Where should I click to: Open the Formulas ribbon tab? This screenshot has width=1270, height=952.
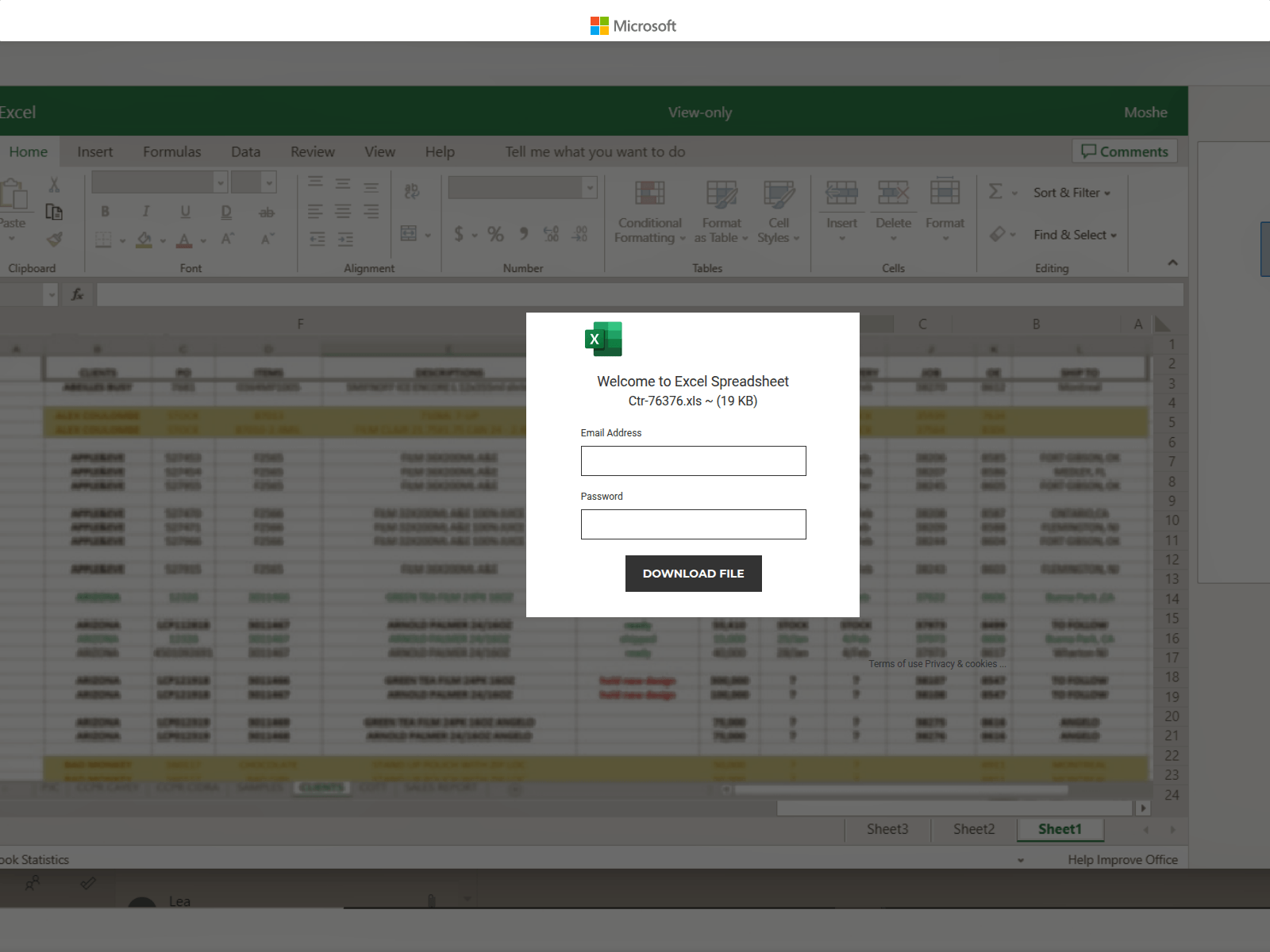(x=171, y=152)
